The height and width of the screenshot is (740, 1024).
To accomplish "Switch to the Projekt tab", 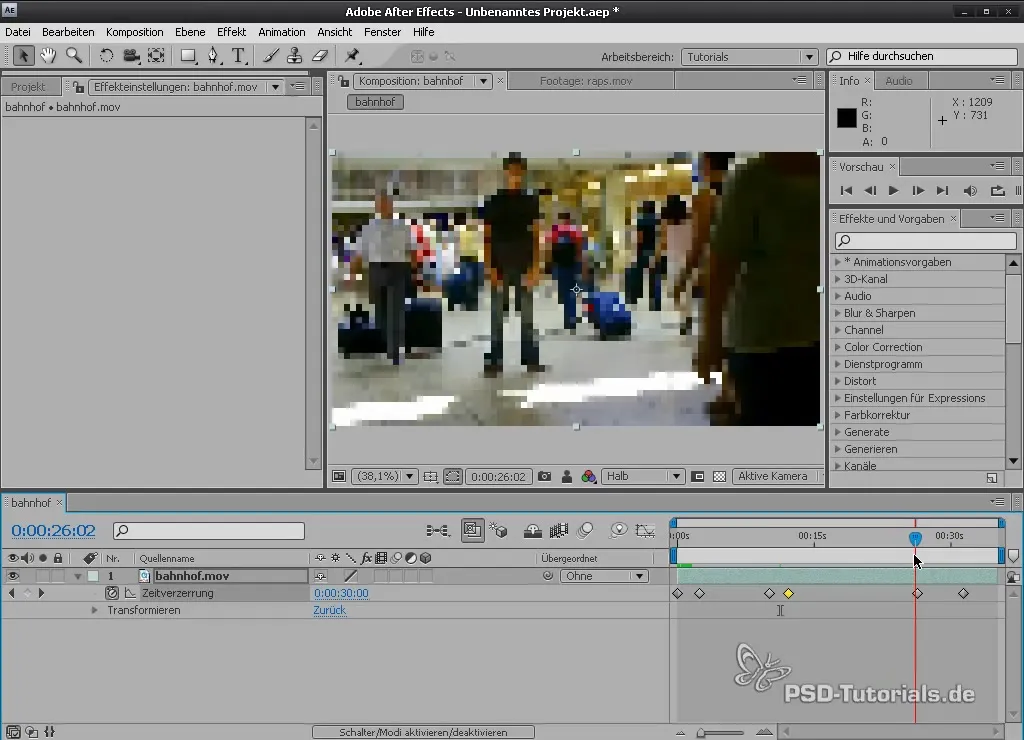I will tap(29, 87).
